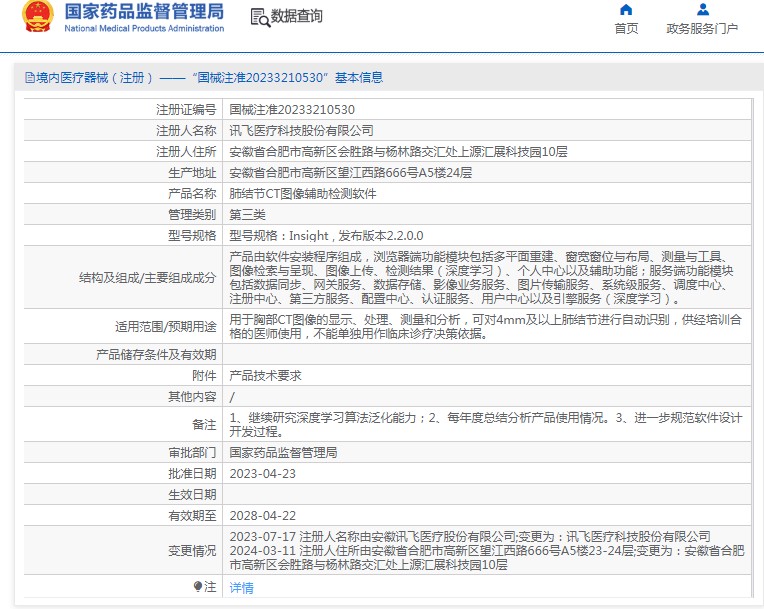Click 数据查询 heading text
This screenshot has width=764, height=609.
pos(296,17)
